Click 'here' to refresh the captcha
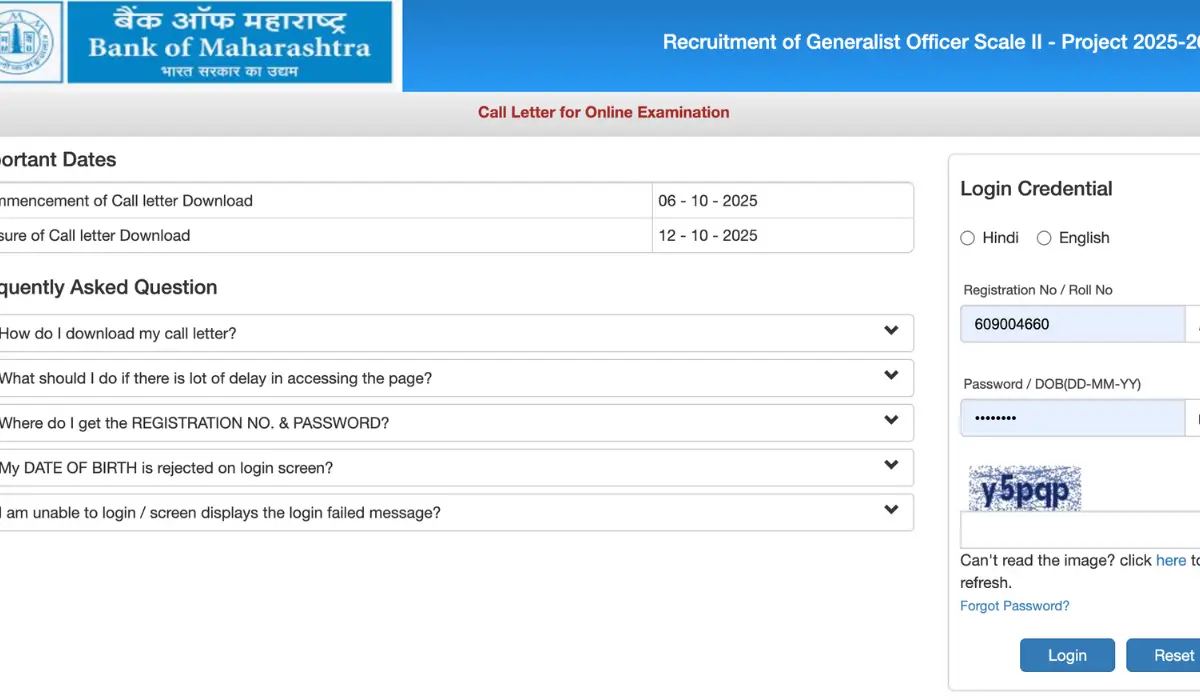 pyautogui.click(x=1171, y=560)
